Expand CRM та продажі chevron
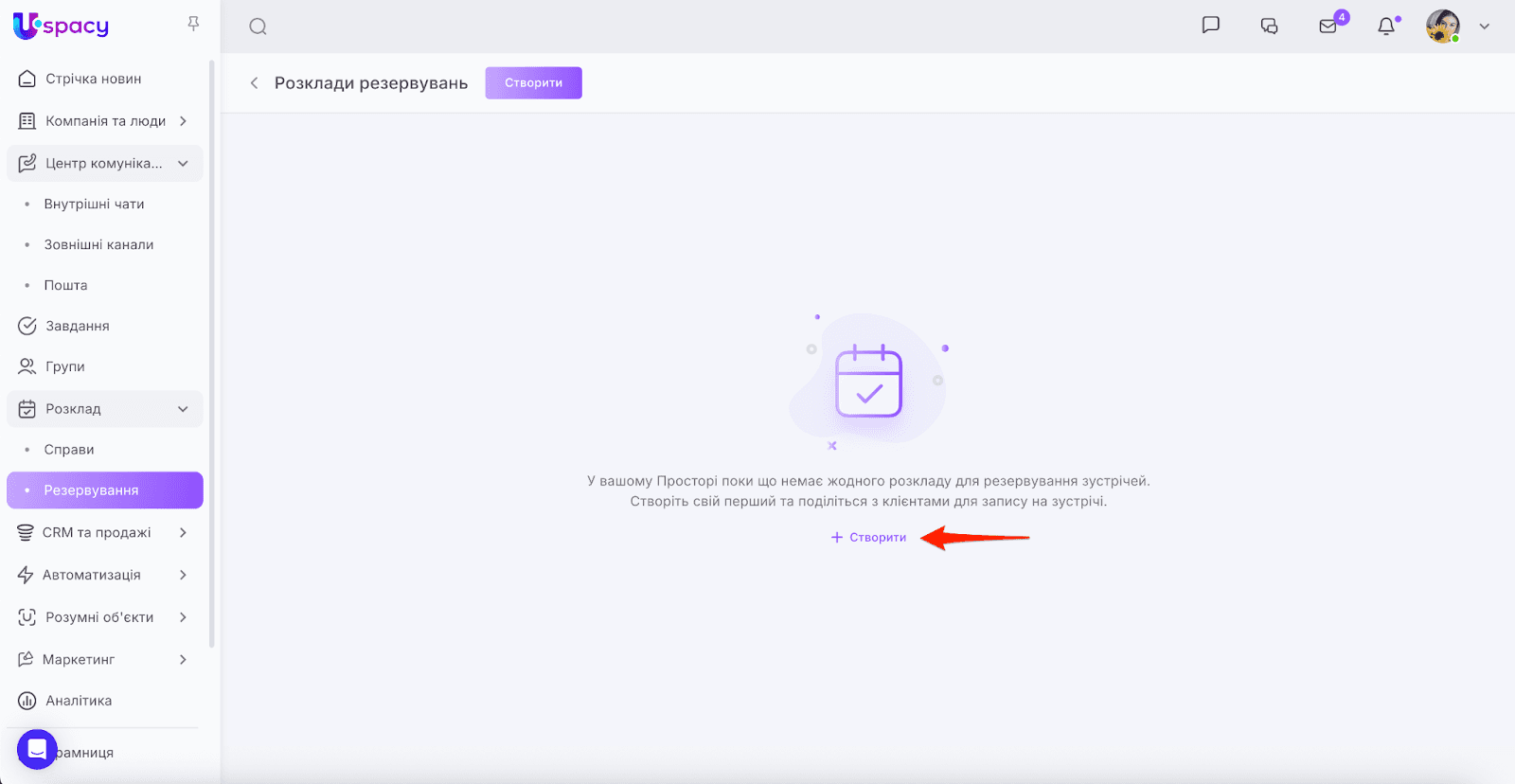 click(183, 532)
